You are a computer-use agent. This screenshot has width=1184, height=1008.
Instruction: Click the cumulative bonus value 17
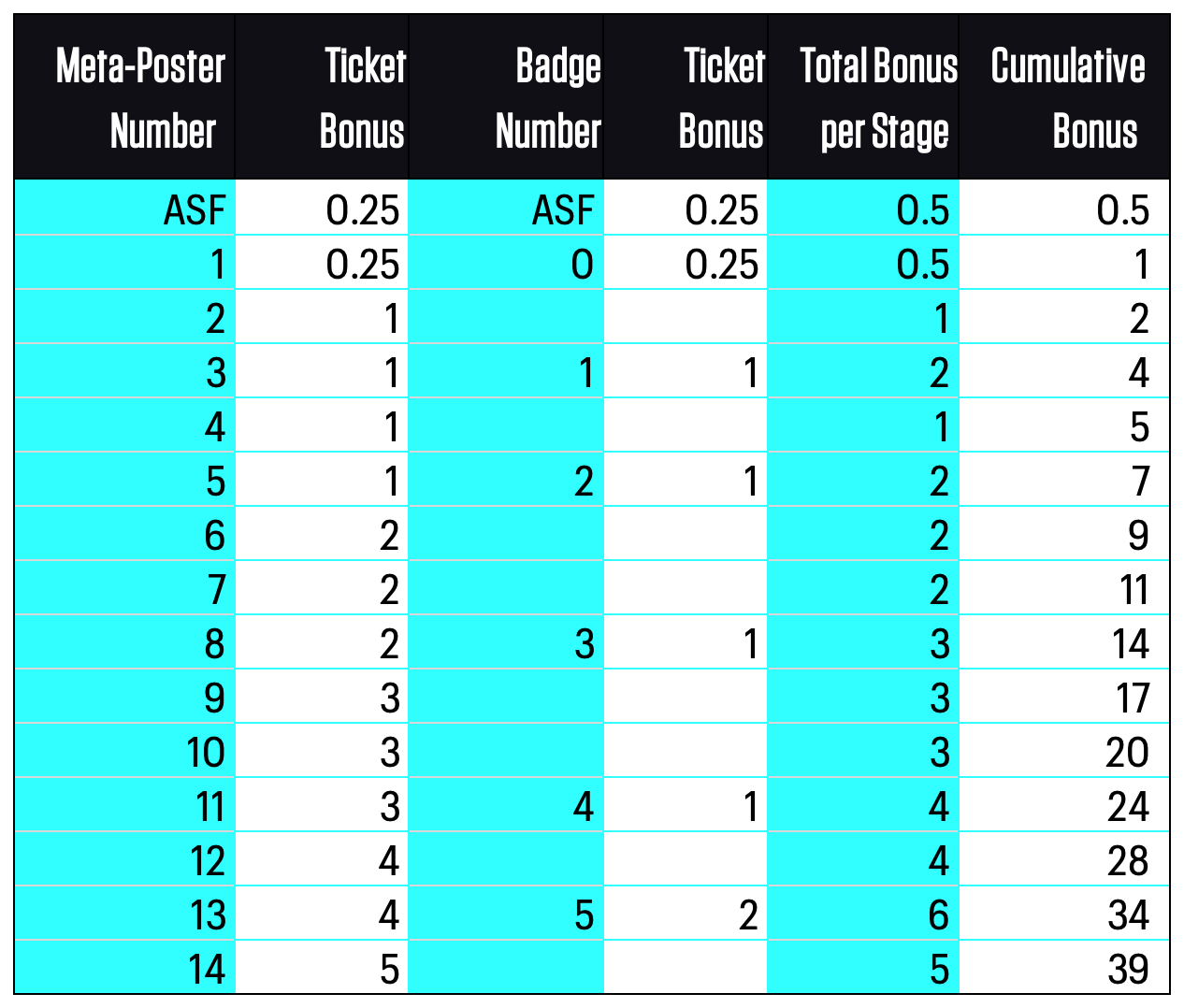point(1064,697)
